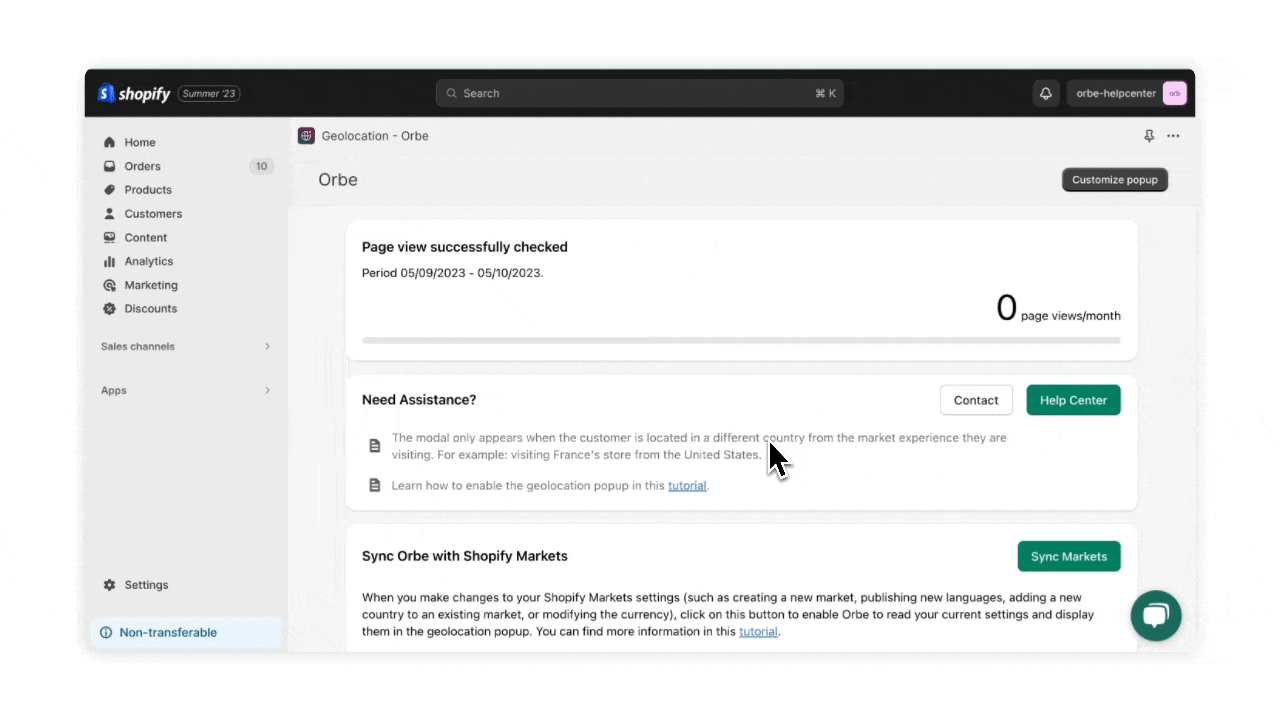1280x720 pixels.
Task: Go to Home in the sidebar
Action: point(139,142)
